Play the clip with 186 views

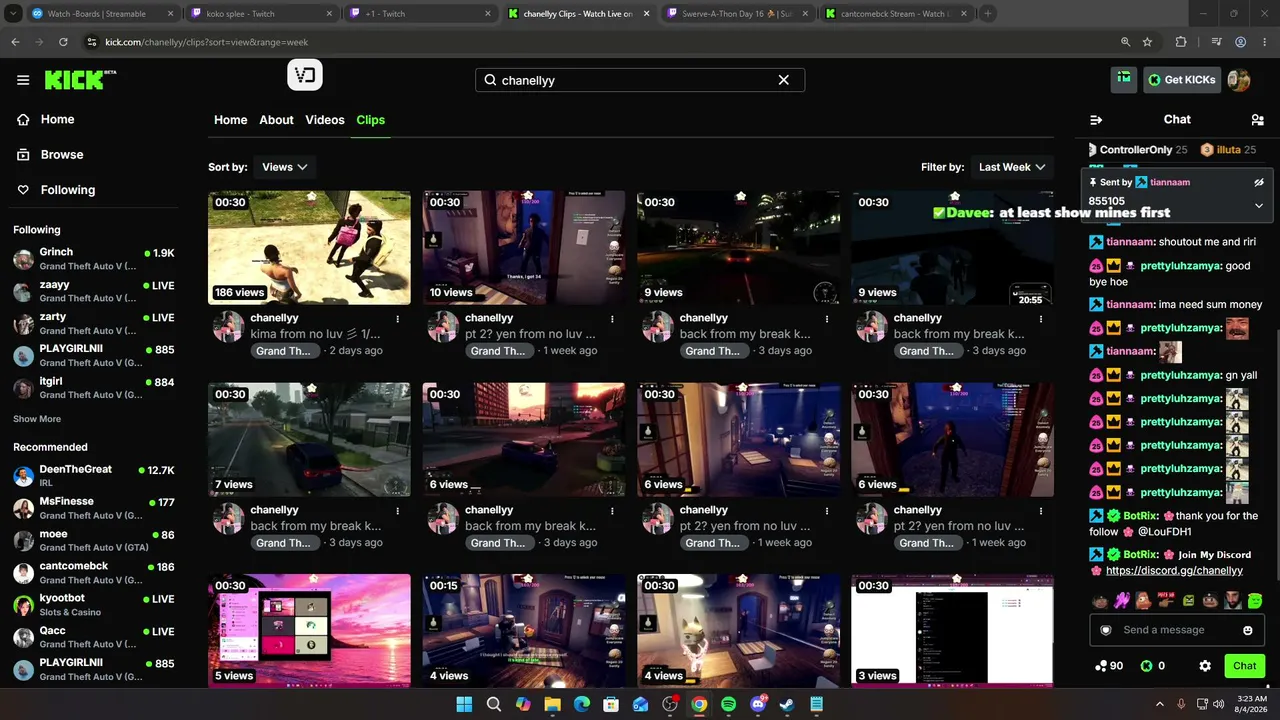(x=309, y=248)
